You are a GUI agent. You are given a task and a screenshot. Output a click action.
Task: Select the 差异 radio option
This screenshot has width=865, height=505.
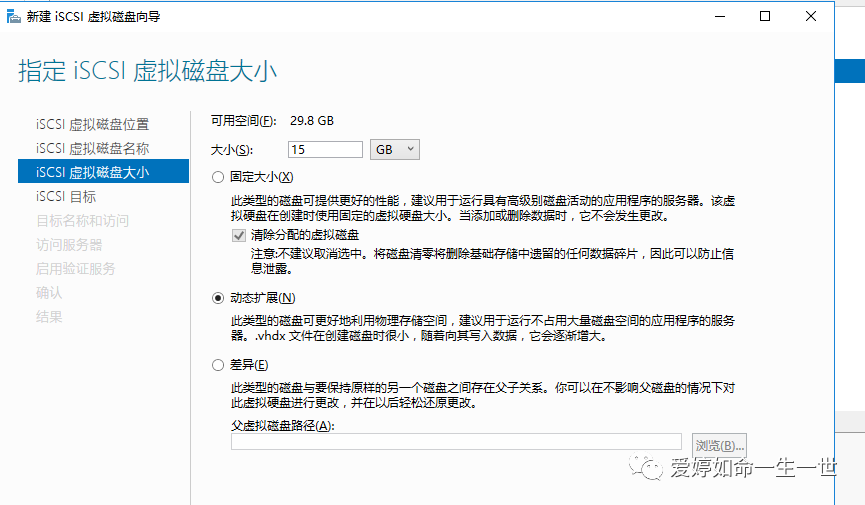point(218,365)
